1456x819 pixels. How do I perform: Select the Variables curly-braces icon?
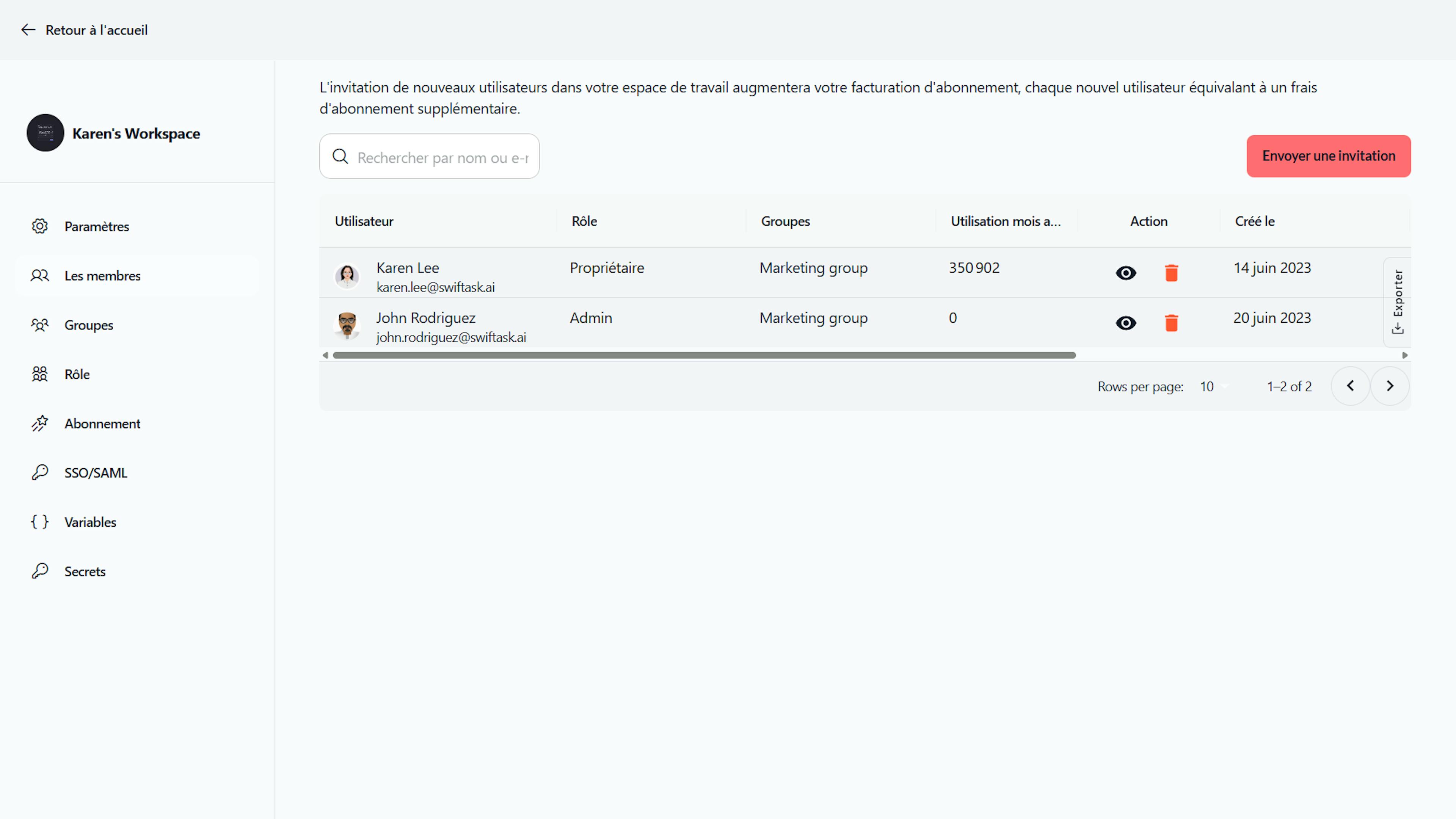tap(39, 522)
